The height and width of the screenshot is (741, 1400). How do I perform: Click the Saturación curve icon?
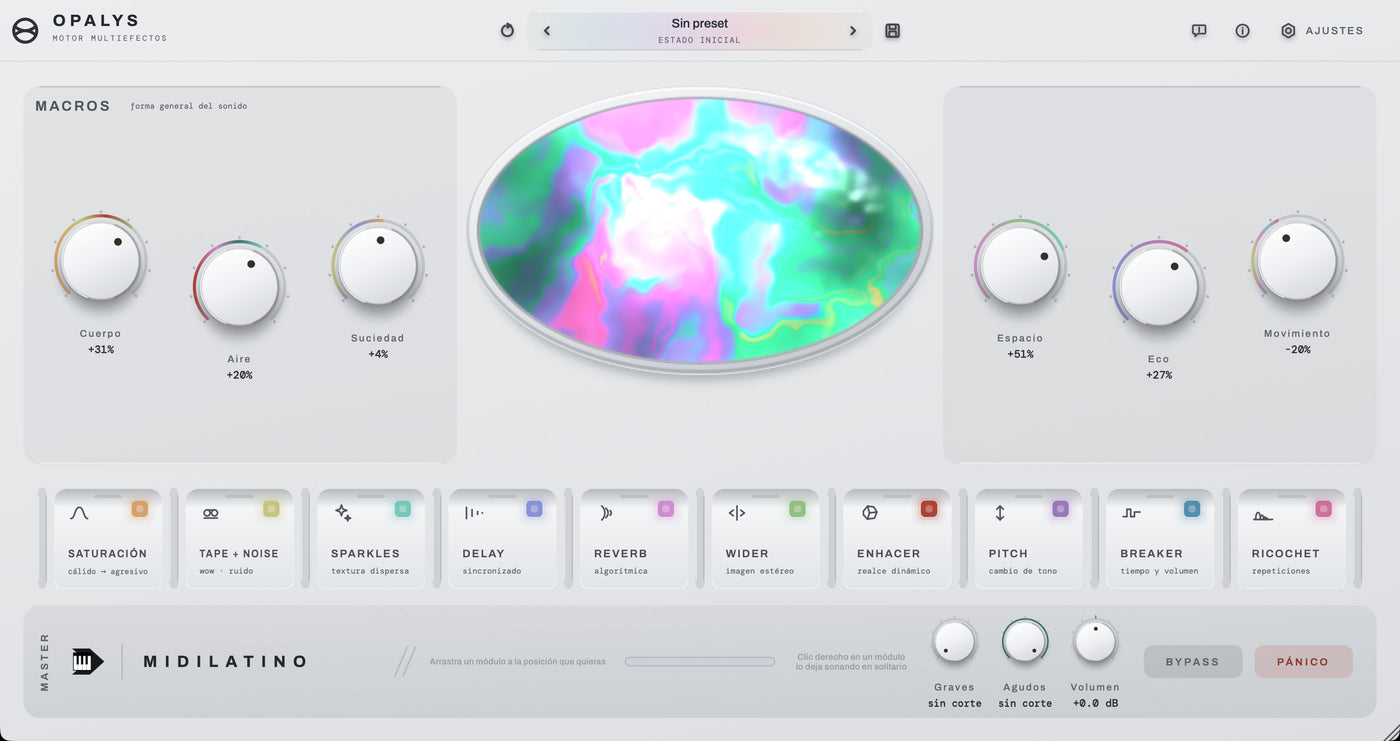pyautogui.click(x=79, y=513)
